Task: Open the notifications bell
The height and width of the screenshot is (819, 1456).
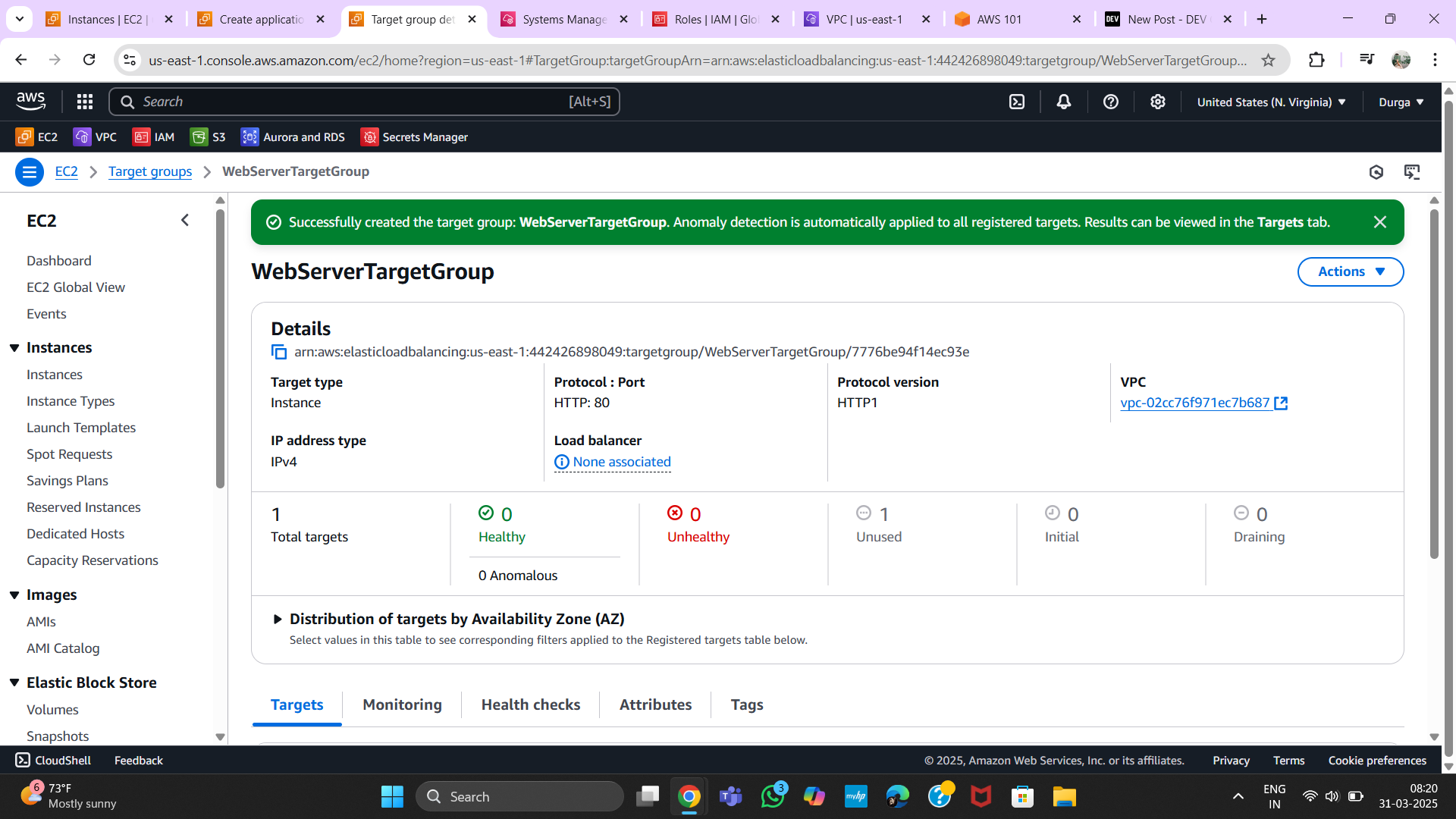Action: [1064, 102]
